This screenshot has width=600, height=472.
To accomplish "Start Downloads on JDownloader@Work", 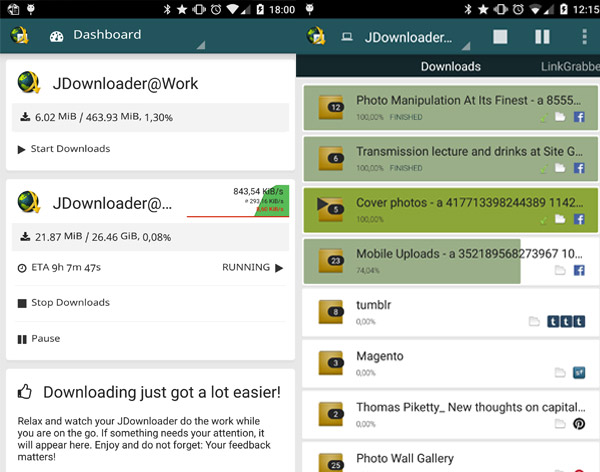I will coord(64,149).
